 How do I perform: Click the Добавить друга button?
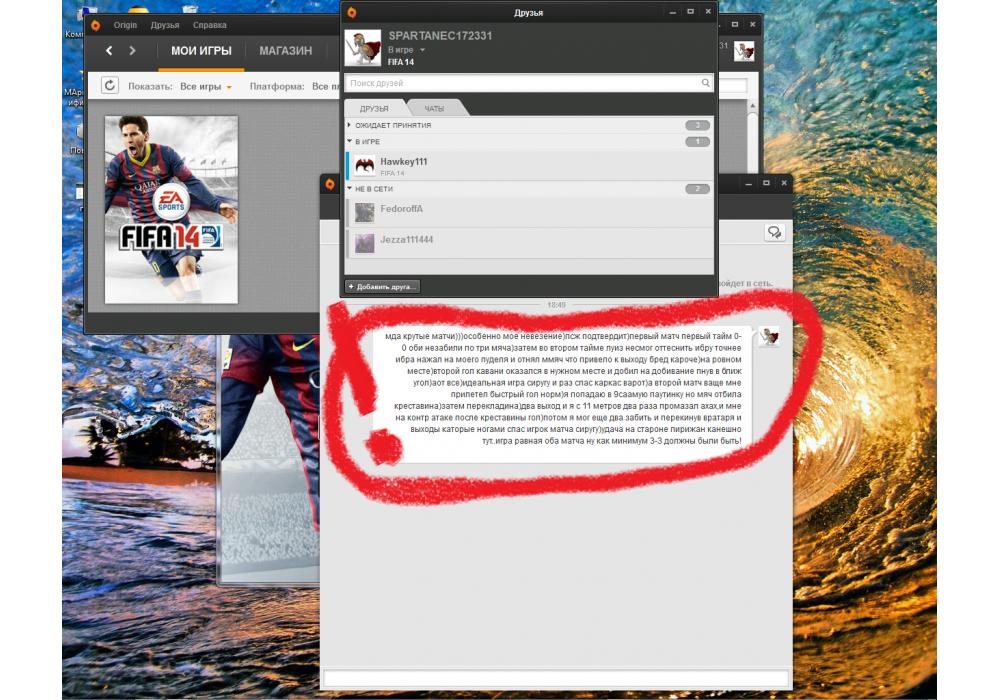[382, 287]
